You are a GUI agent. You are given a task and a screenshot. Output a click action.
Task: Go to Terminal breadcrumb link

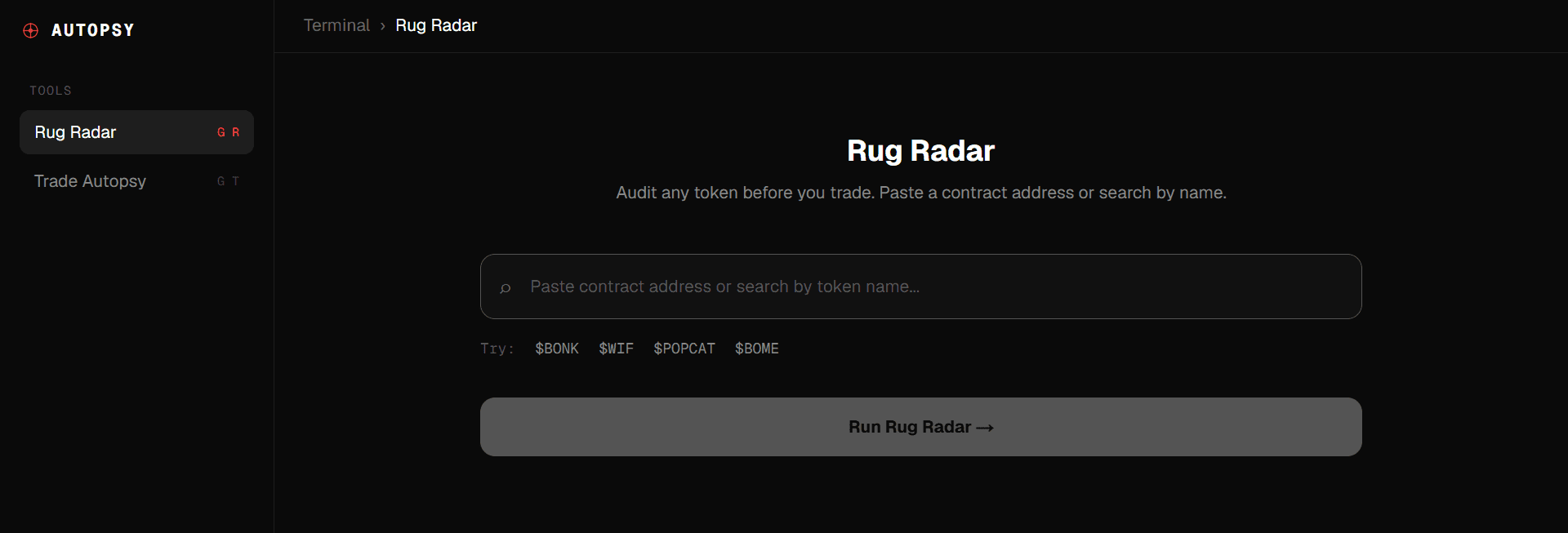336,25
